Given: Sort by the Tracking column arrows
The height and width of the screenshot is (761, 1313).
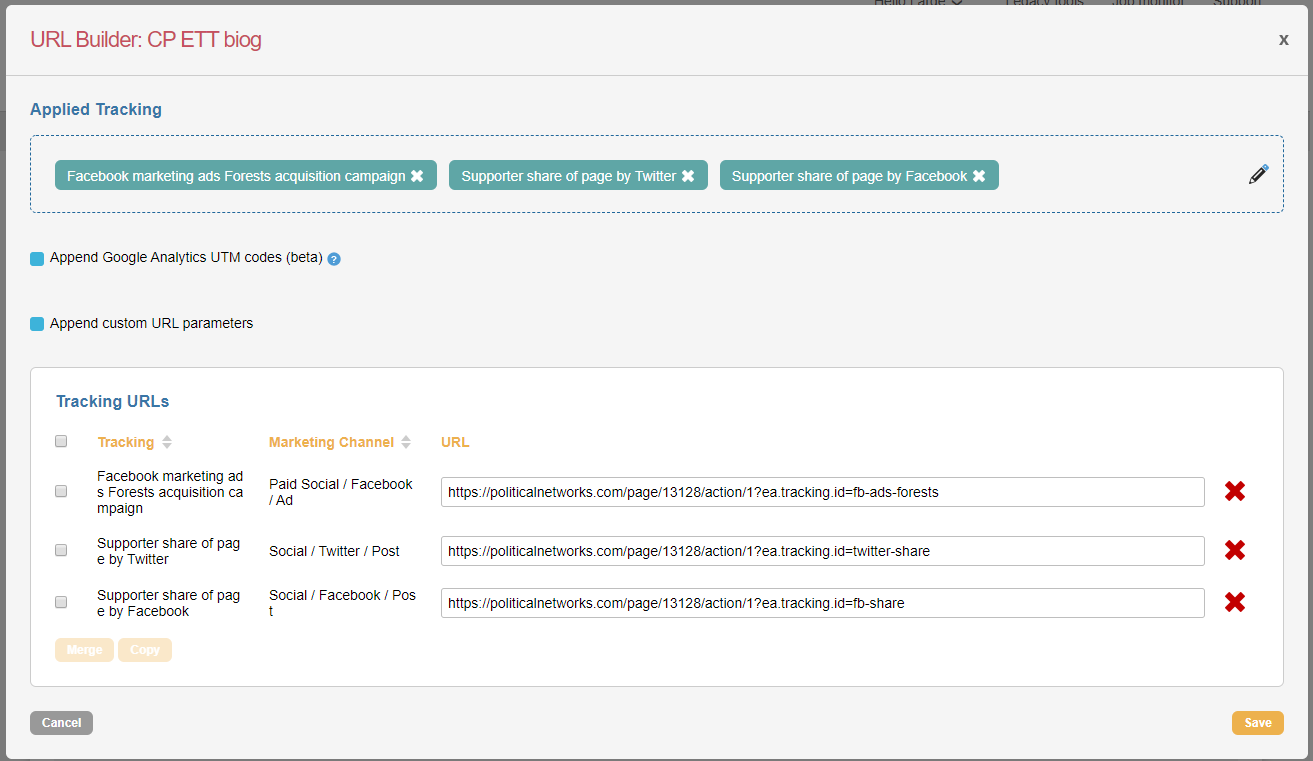Looking at the screenshot, I should (167, 442).
